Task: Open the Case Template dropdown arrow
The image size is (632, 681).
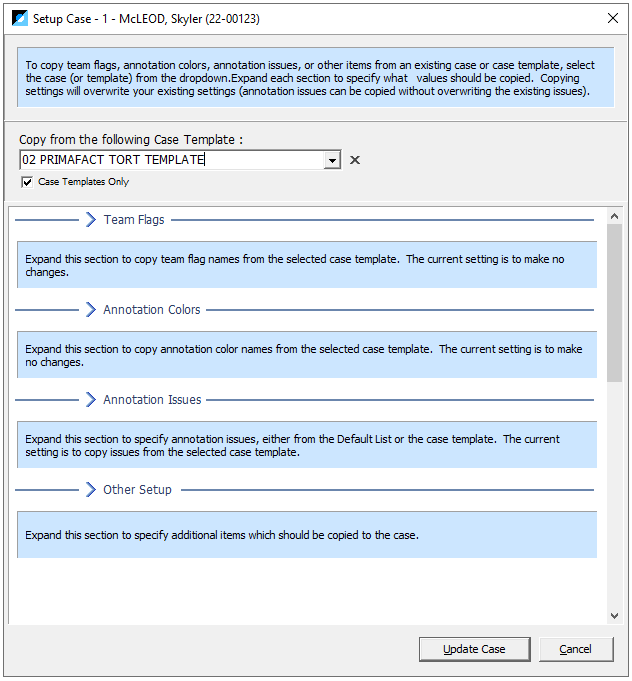Action: coord(332,160)
